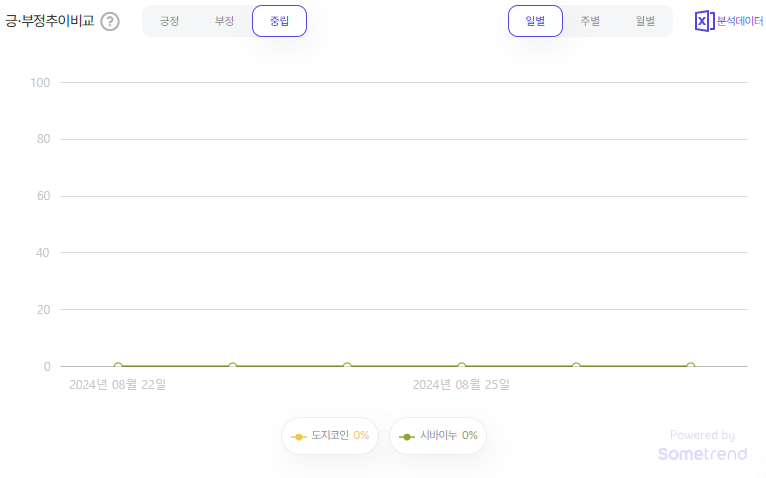Click the data point above 2024년 08월 25일
Image resolution: width=766 pixels, height=478 pixels.
point(462,366)
